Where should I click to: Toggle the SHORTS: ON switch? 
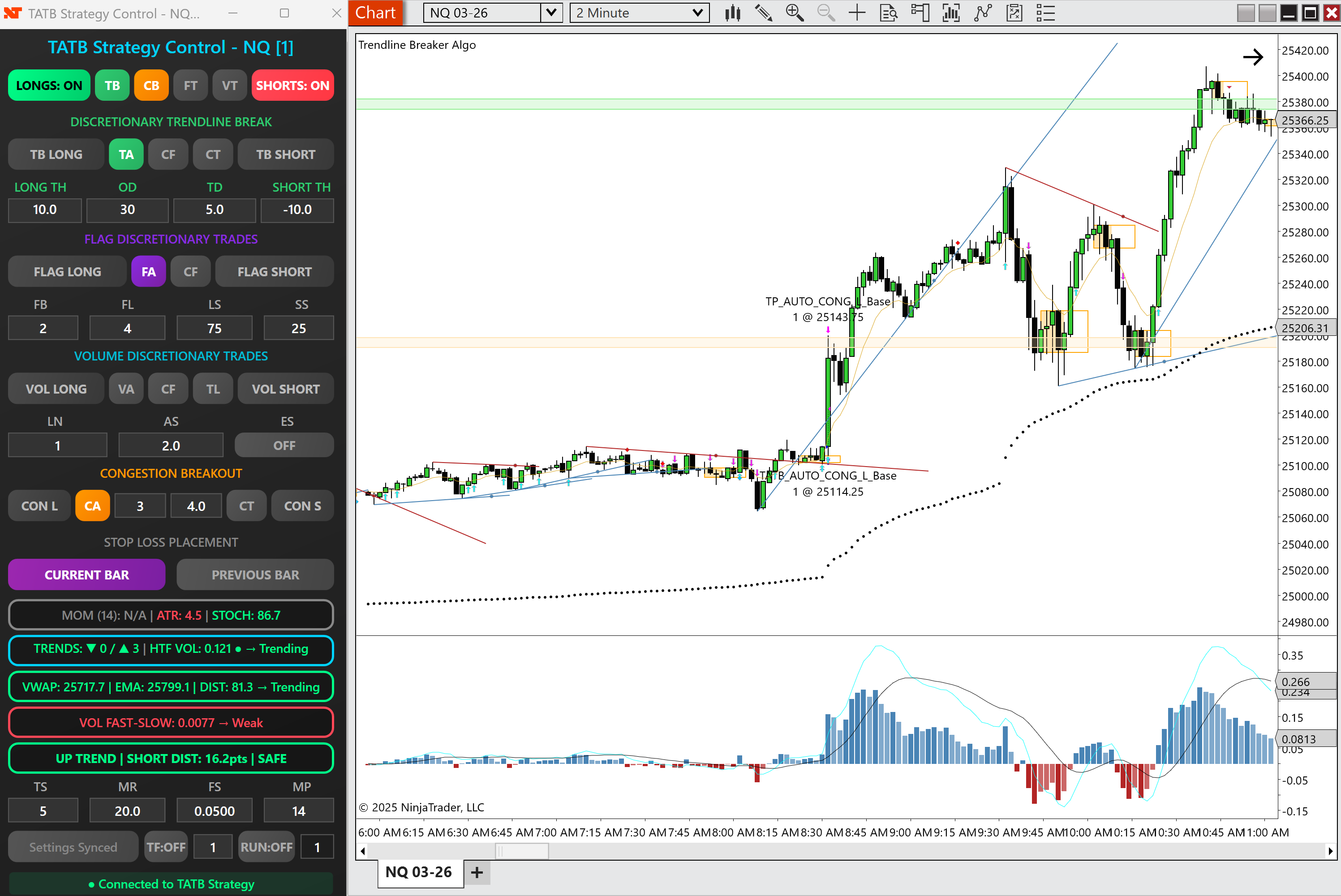pos(292,86)
